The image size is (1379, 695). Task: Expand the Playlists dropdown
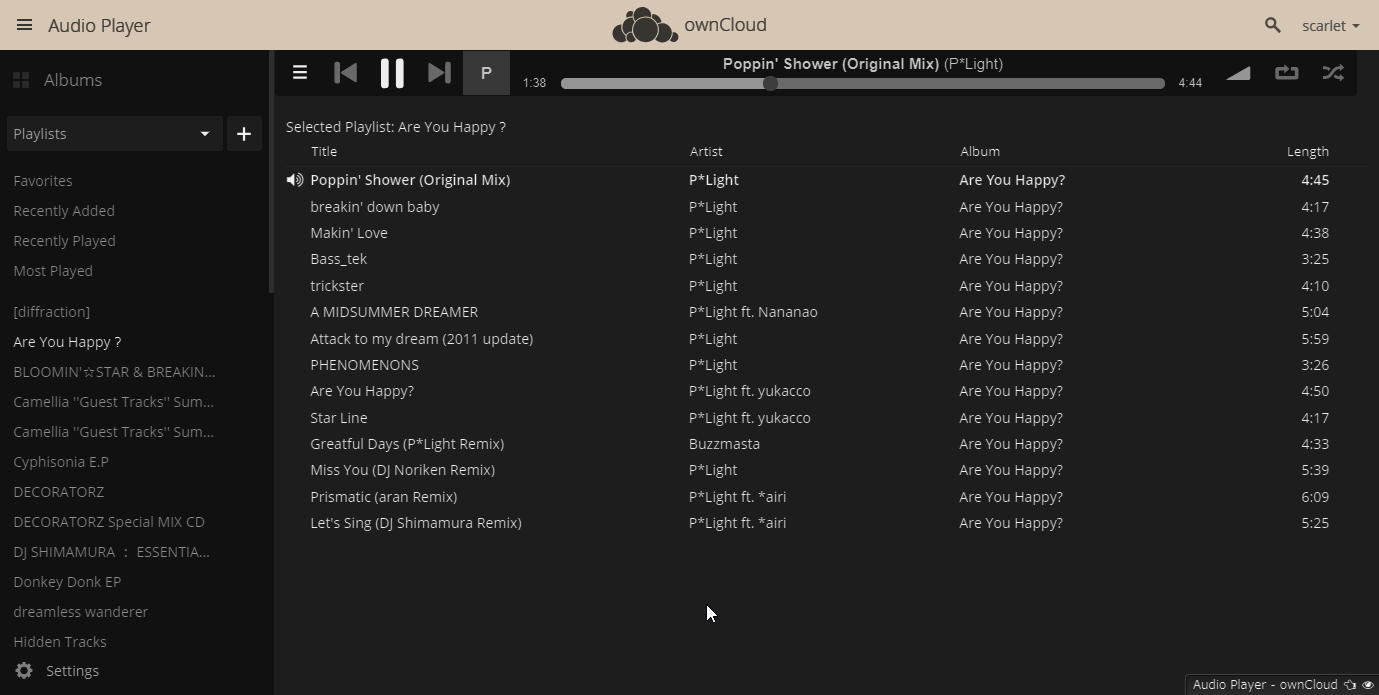click(112, 134)
